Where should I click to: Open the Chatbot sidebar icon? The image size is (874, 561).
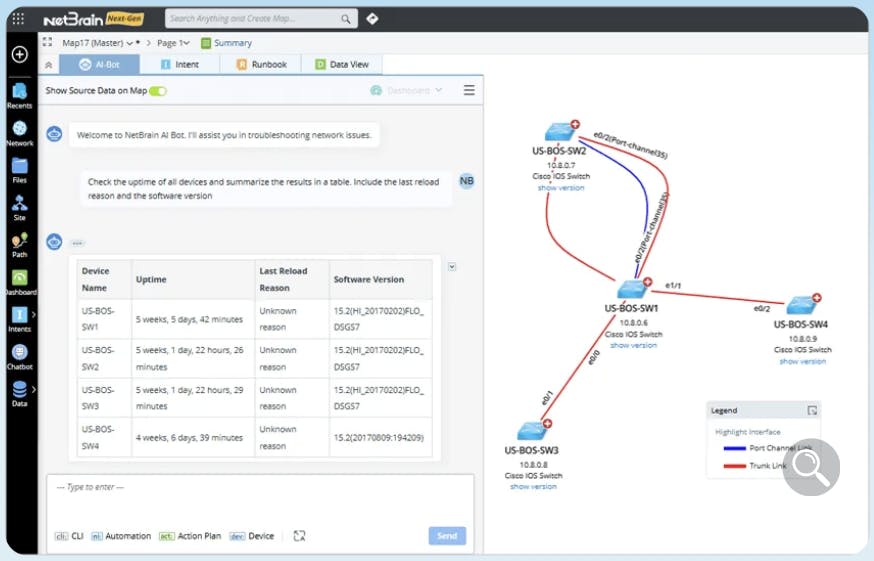tap(20, 357)
